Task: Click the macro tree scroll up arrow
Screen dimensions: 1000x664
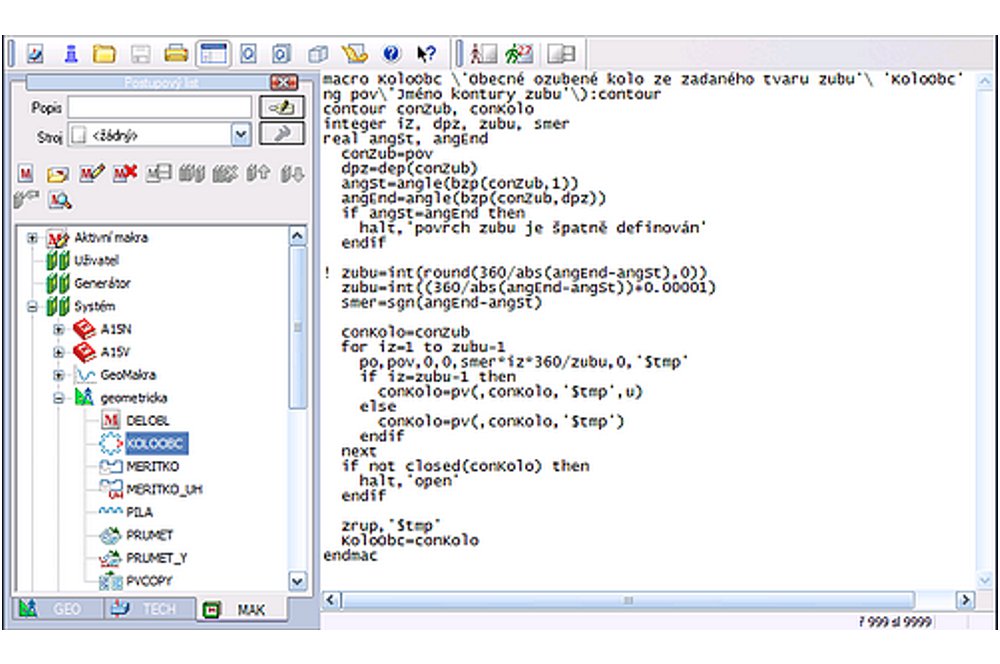Action: point(297,237)
